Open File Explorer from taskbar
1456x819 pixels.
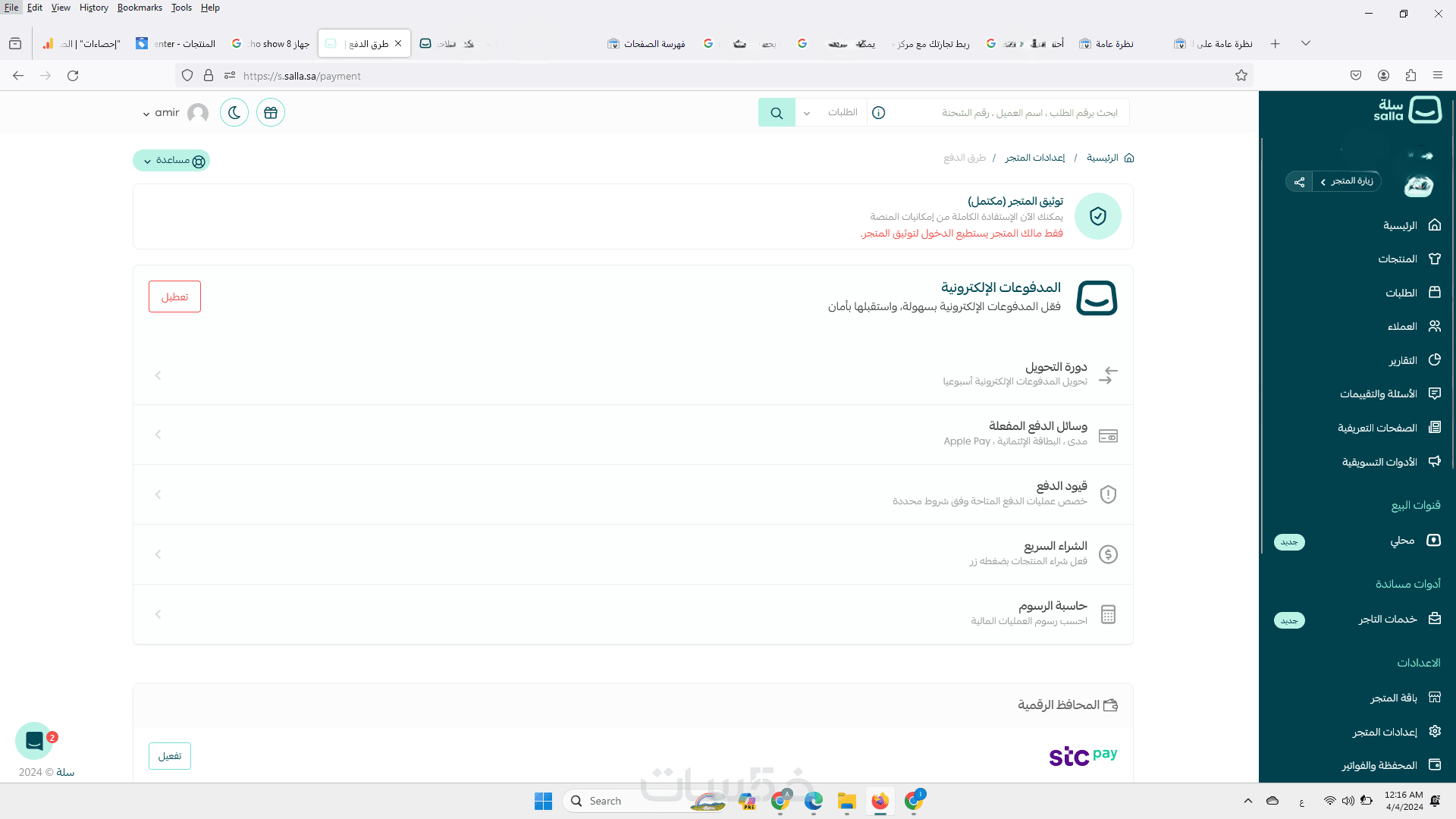(847, 801)
